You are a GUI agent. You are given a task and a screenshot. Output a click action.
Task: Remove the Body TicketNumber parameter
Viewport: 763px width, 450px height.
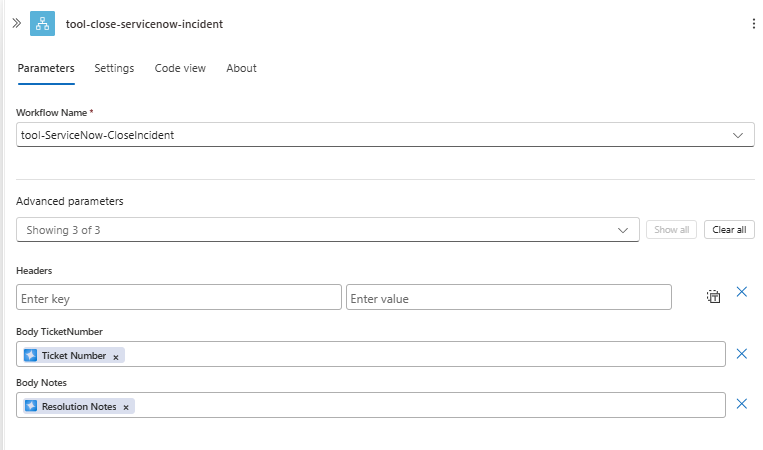pyautogui.click(x=742, y=354)
